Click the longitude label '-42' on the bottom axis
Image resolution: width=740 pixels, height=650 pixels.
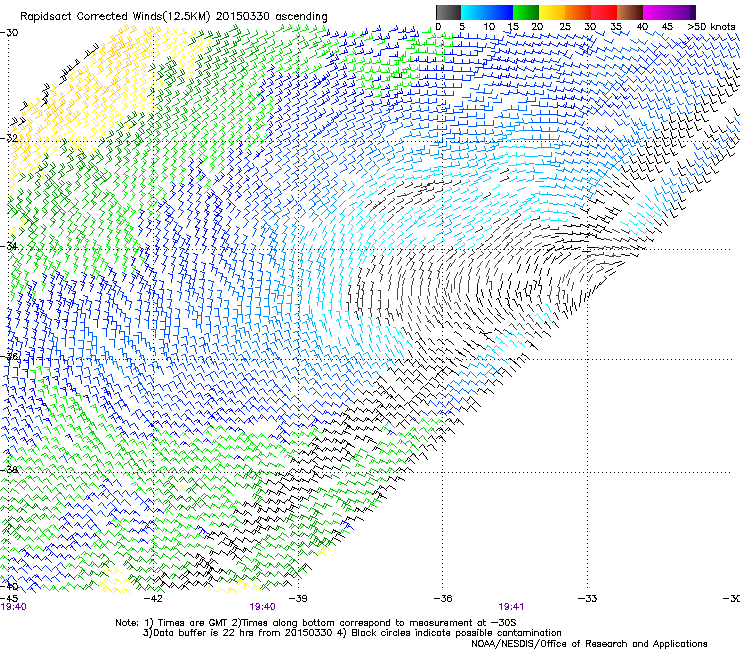pos(153,599)
